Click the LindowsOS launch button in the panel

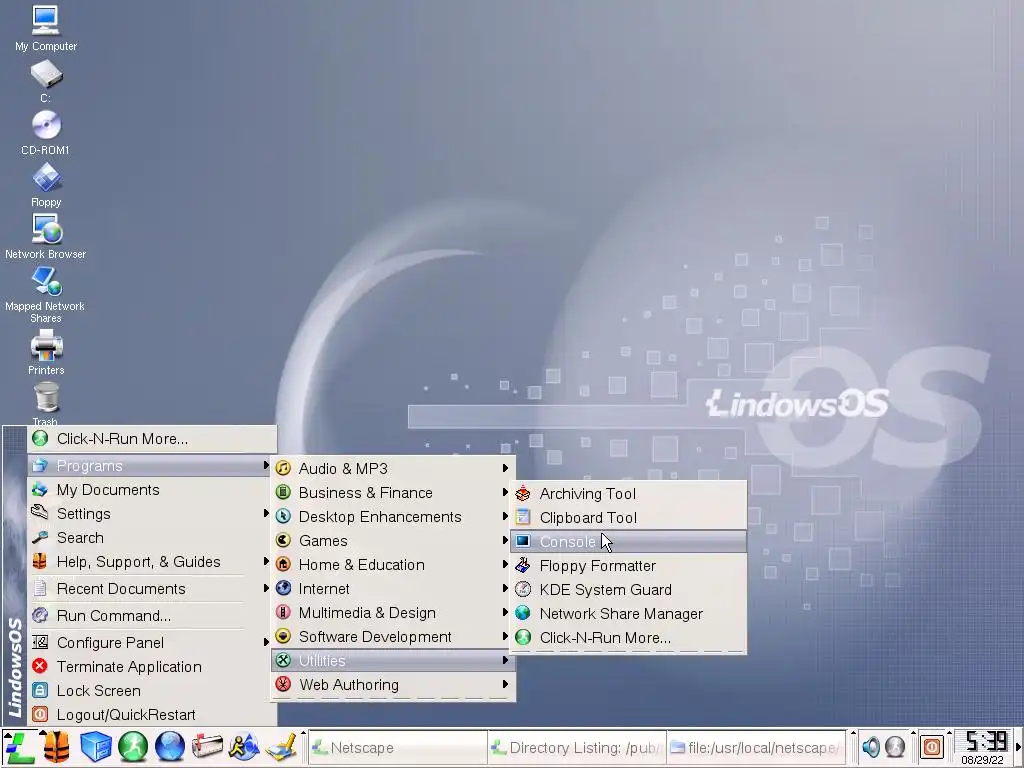[19, 748]
